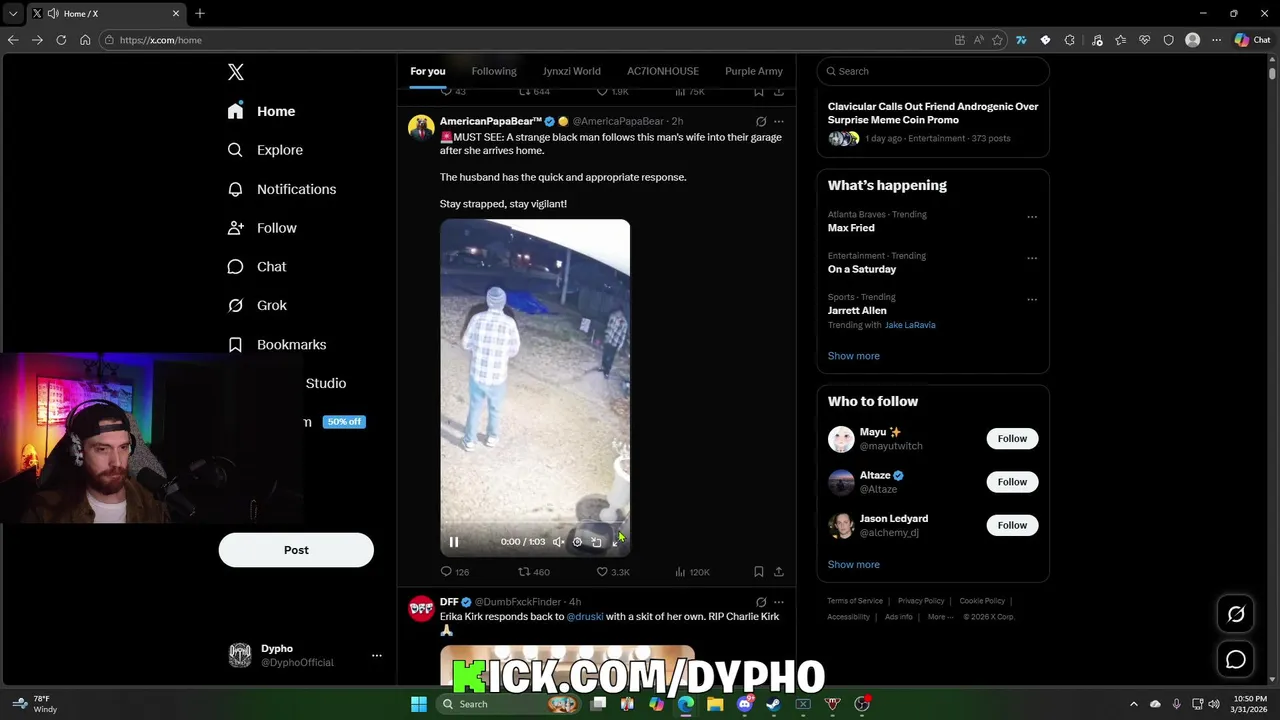
Task: Open AmericanPapaBear's profile avatar
Action: tap(421, 128)
